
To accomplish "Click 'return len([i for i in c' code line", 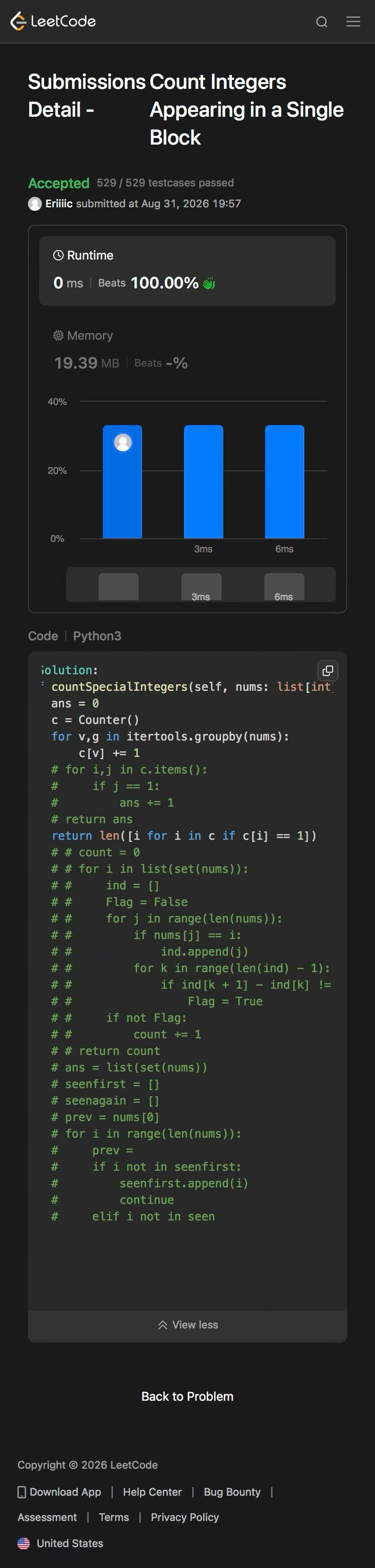I will (x=184, y=836).
